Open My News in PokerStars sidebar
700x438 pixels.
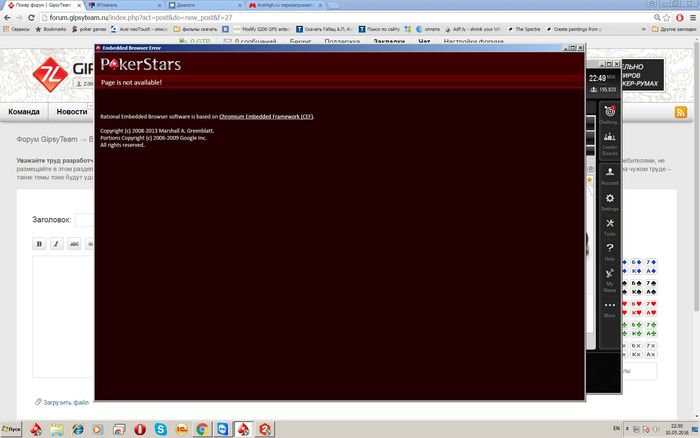[x=609, y=280]
